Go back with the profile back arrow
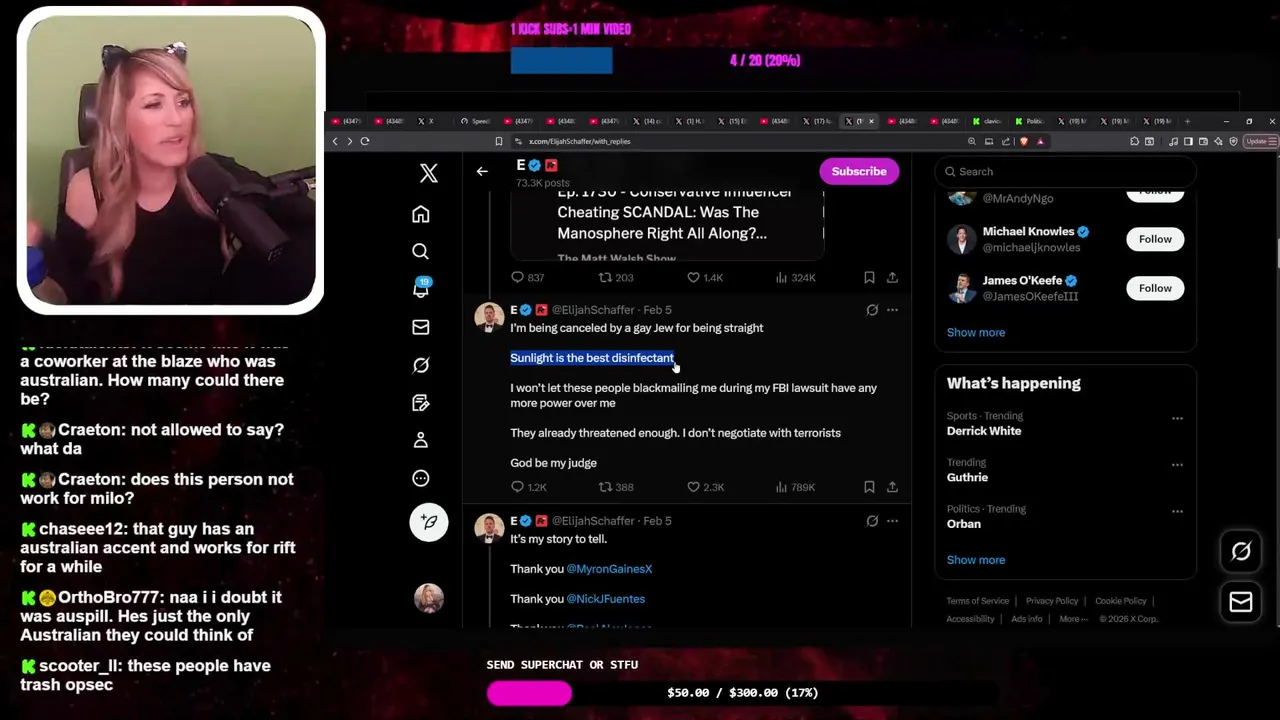 (482, 171)
